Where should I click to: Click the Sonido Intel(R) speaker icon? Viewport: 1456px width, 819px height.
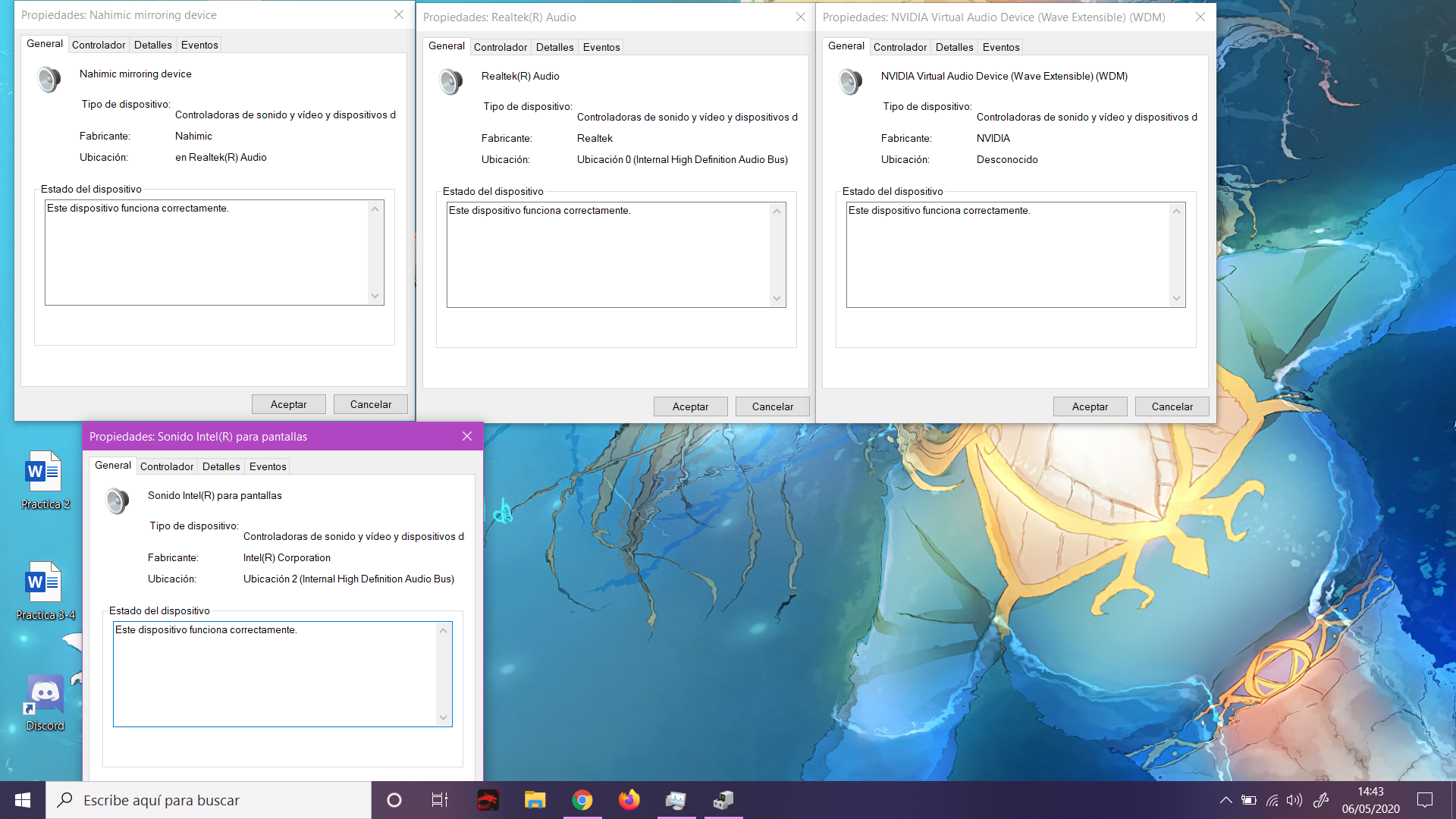coord(118,501)
